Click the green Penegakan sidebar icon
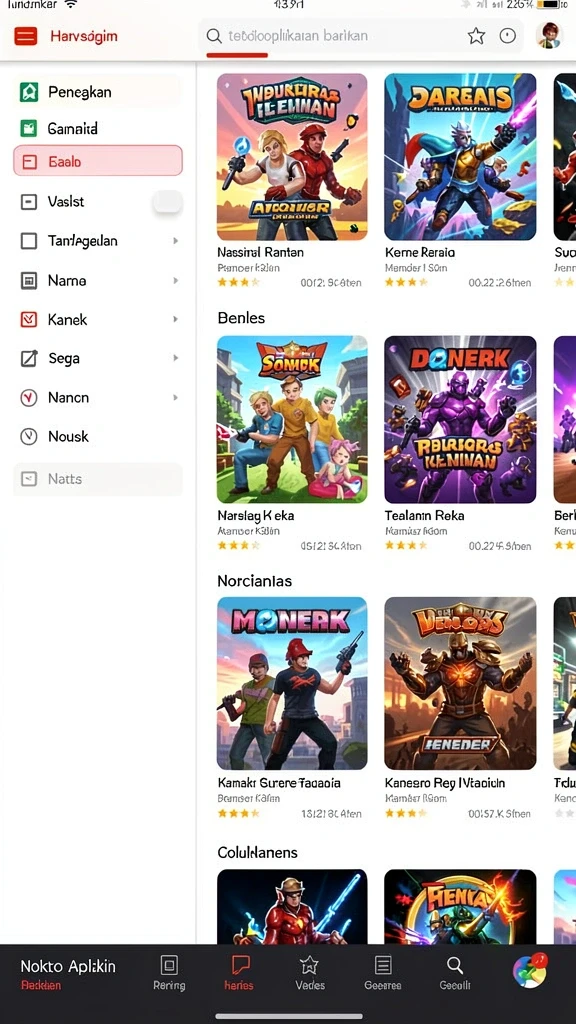This screenshot has height=1024, width=576. (x=29, y=92)
